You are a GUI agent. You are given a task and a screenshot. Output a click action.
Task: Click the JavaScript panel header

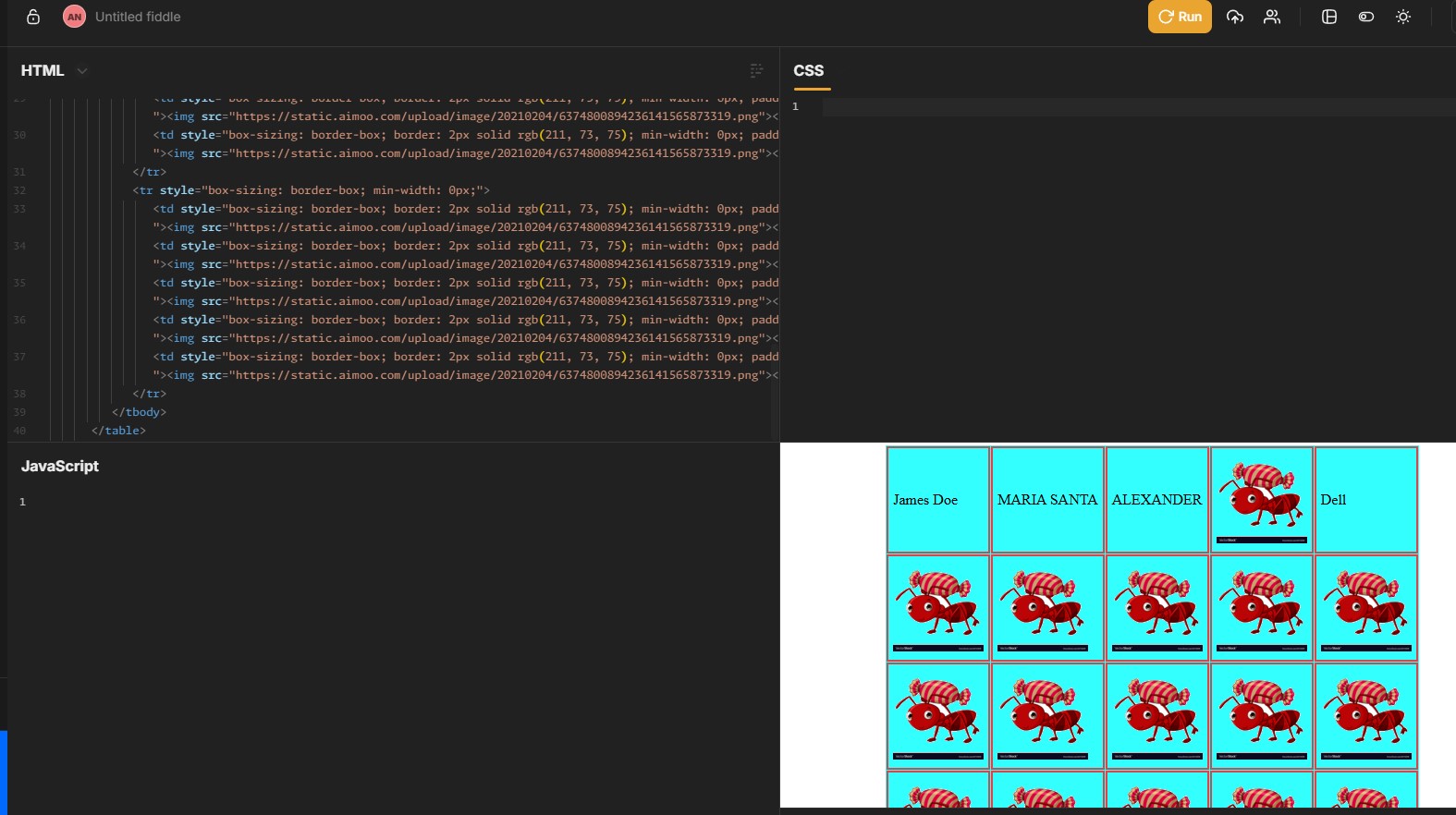pos(60,466)
